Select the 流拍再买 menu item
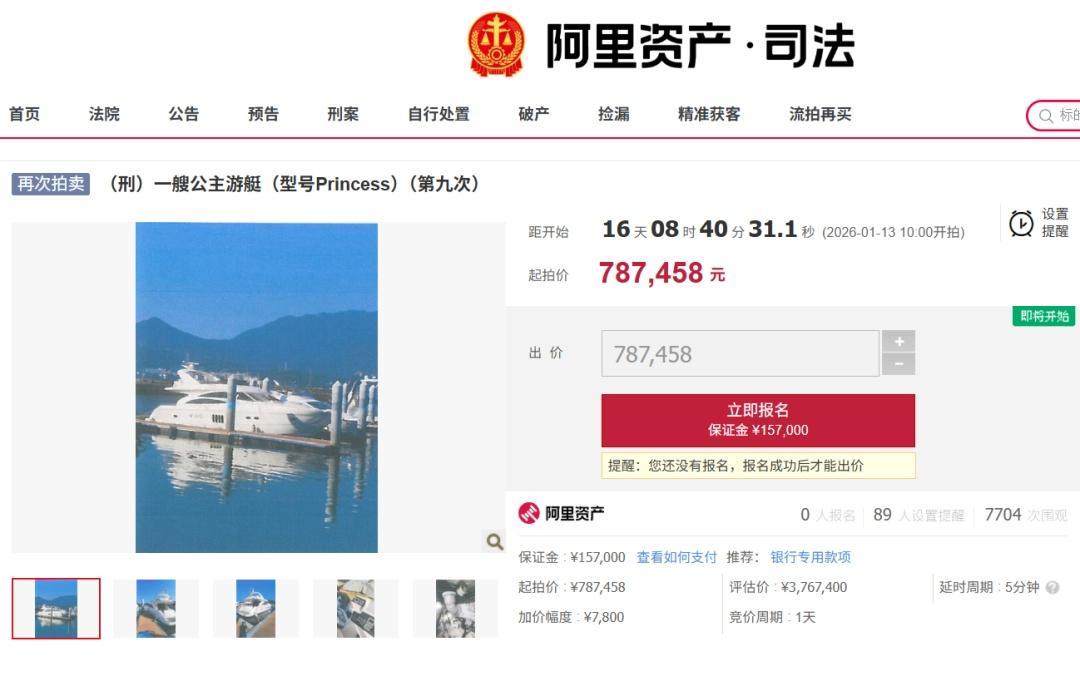This screenshot has height=676, width=1080. tap(820, 114)
